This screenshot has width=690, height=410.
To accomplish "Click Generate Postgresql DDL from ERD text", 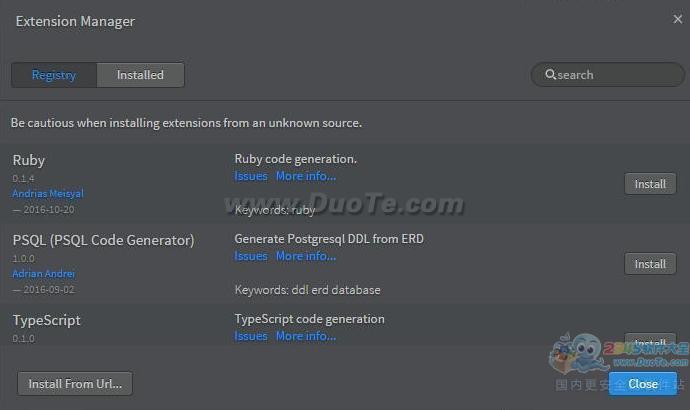I will click(x=329, y=239).
